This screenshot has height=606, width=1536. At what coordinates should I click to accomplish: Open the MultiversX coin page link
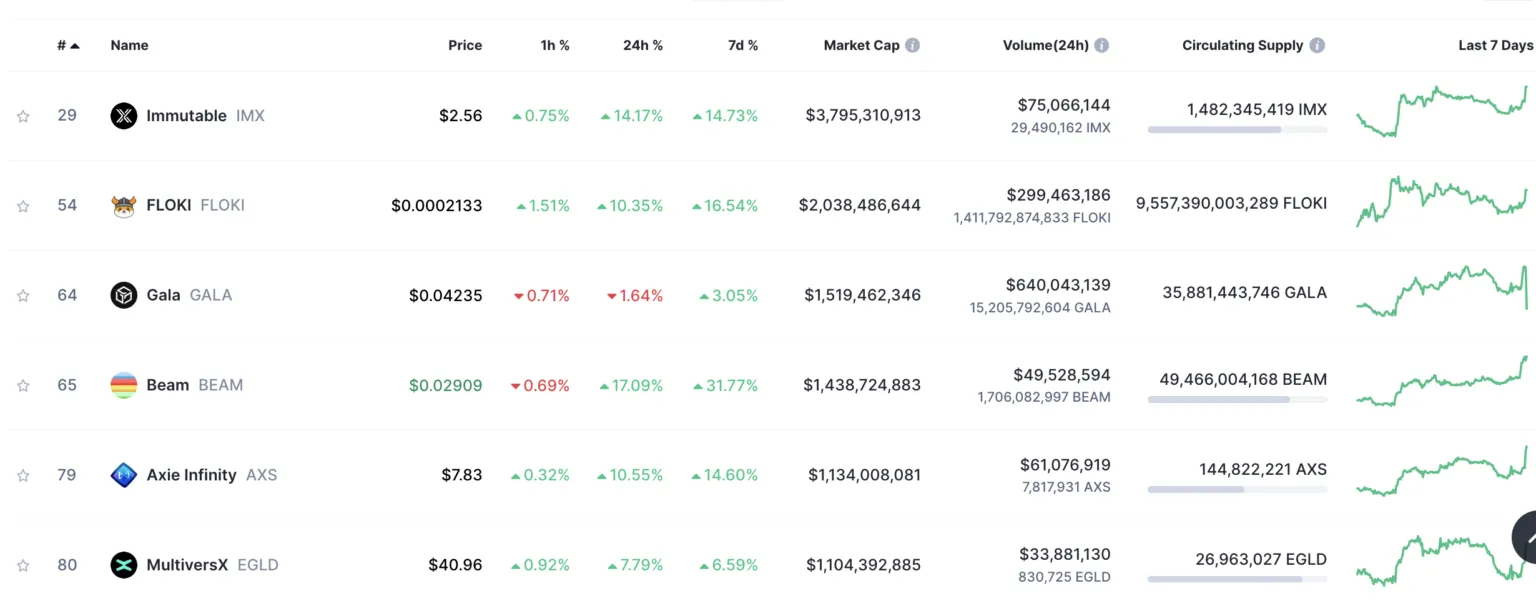[187, 565]
